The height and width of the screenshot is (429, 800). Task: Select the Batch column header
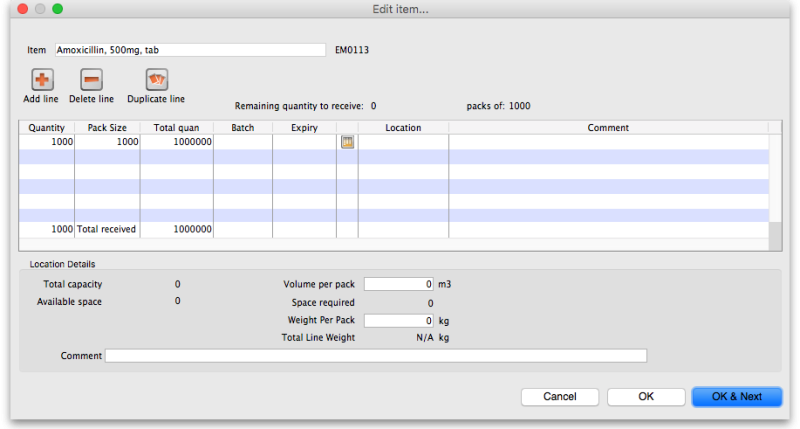coord(242,128)
